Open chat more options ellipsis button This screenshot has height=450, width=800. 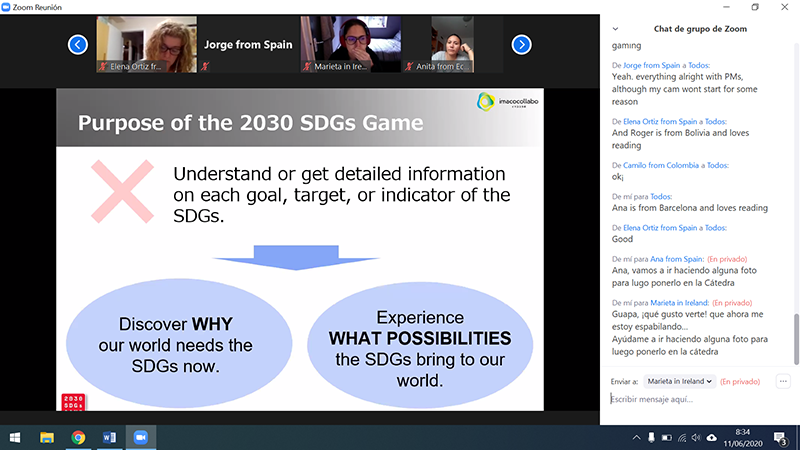pyautogui.click(x=783, y=381)
